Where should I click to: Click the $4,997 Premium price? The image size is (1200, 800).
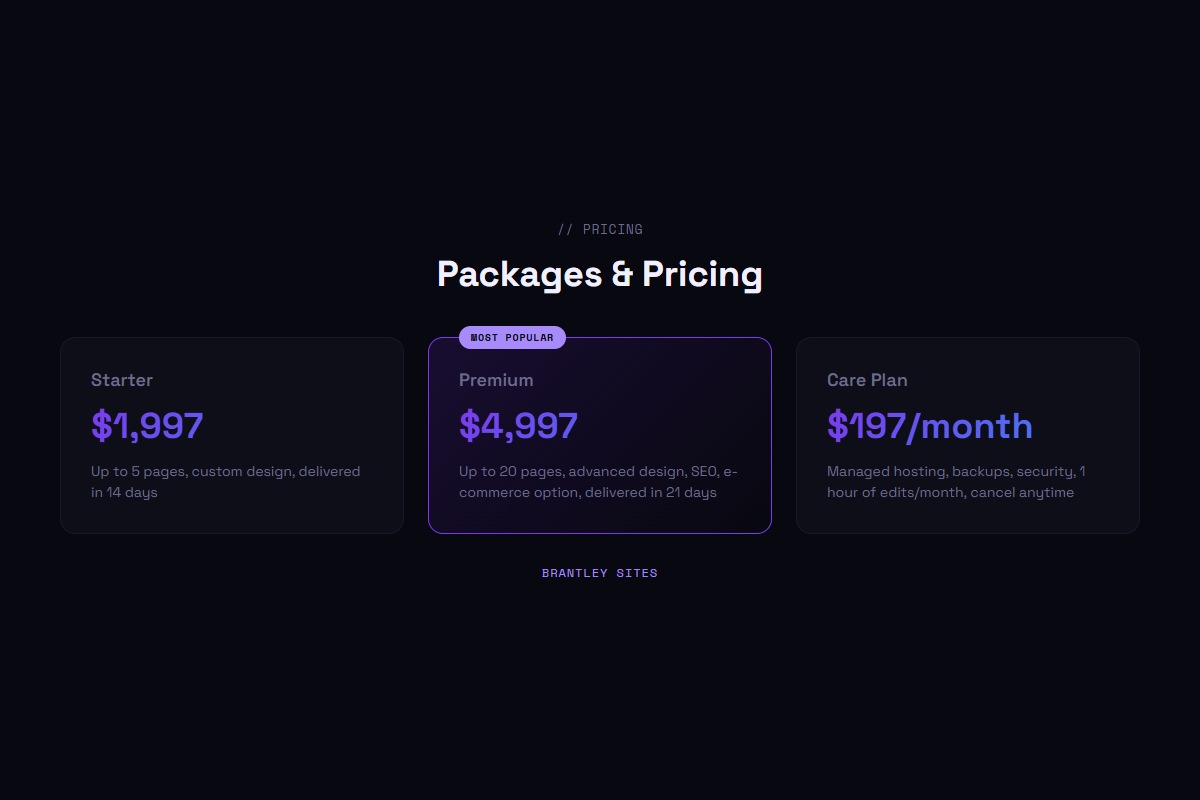518,424
